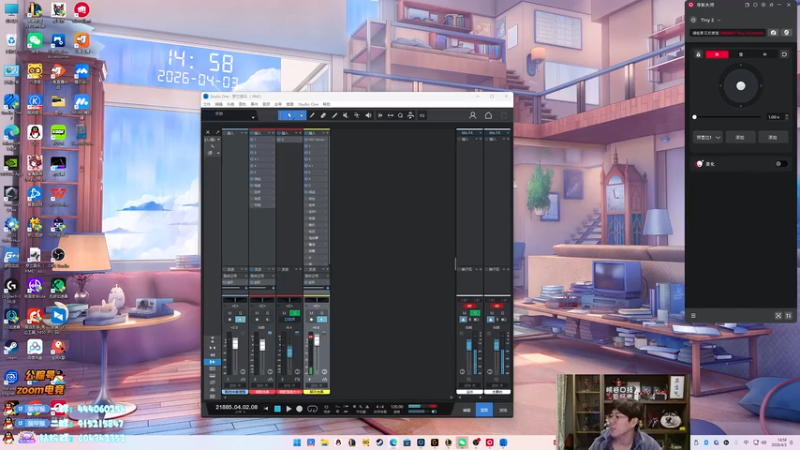This screenshot has width=800, height=450.
Task: Select the red active tab in camera control panel
Action: (717, 54)
